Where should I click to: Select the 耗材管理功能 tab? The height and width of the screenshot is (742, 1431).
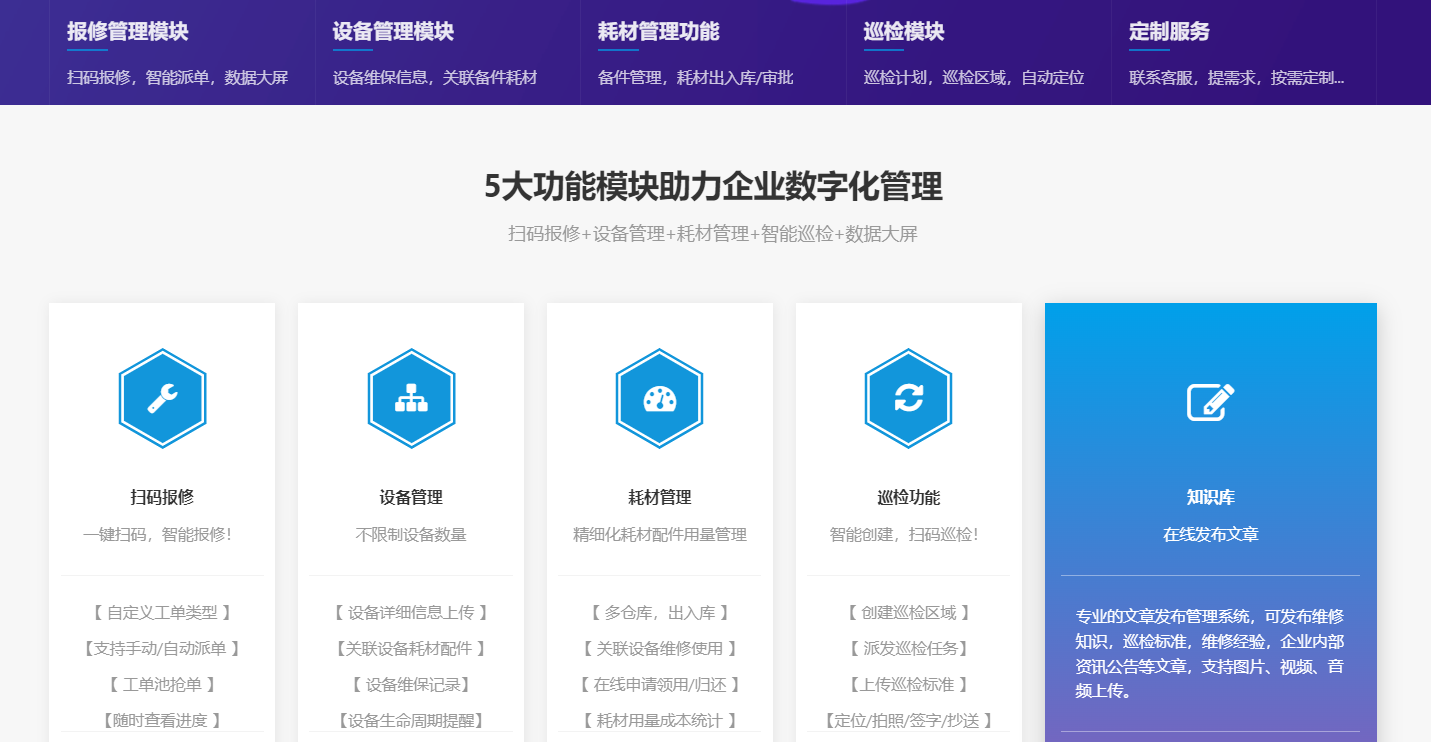pyautogui.click(x=658, y=32)
